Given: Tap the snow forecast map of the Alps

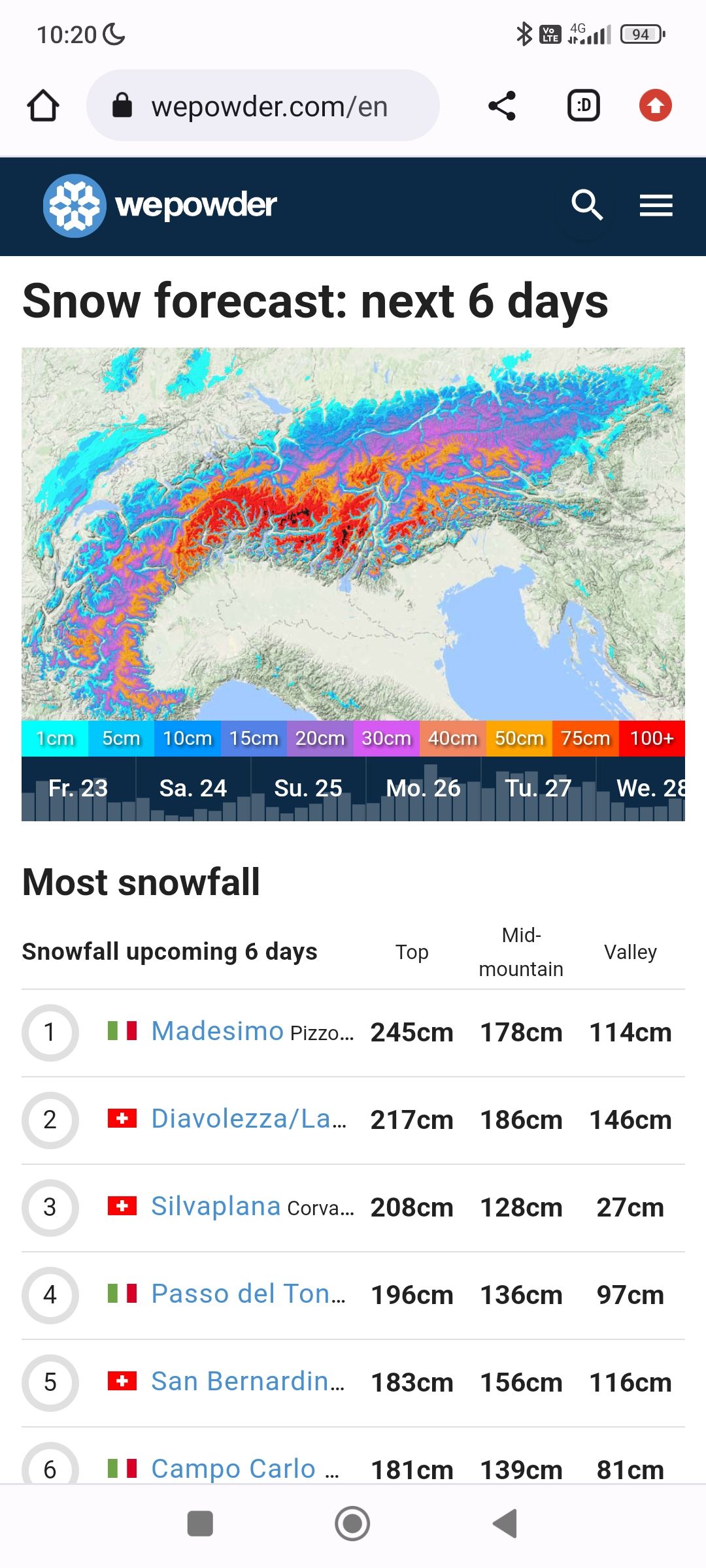Looking at the screenshot, I should (353, 536).
